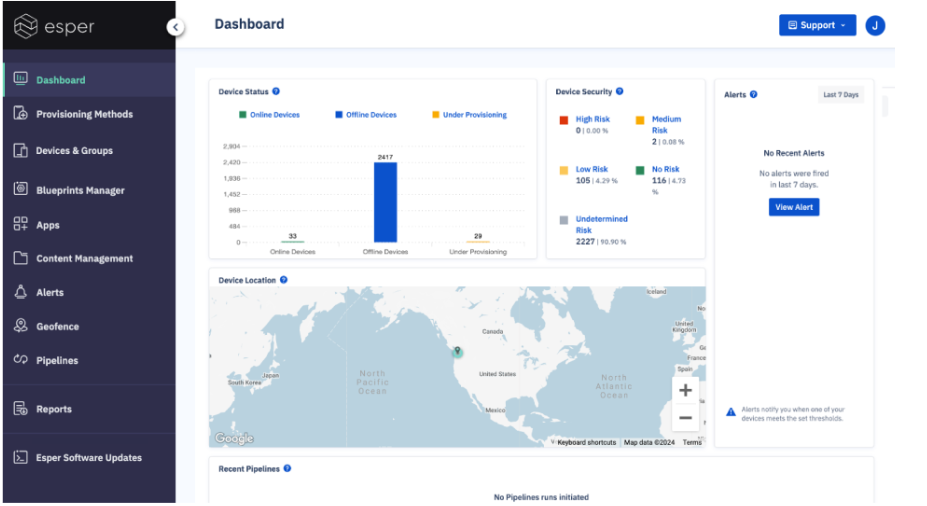This screenshot has height=506, width=927.
Task: Click the Online Devices bar showing 33
Action: pos(293,241)
